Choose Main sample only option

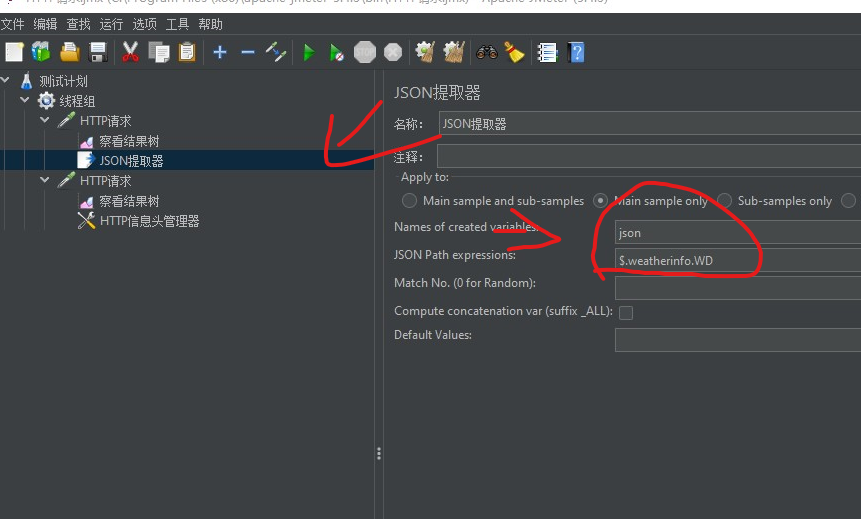pyautogui.click(x=600, y=200)
